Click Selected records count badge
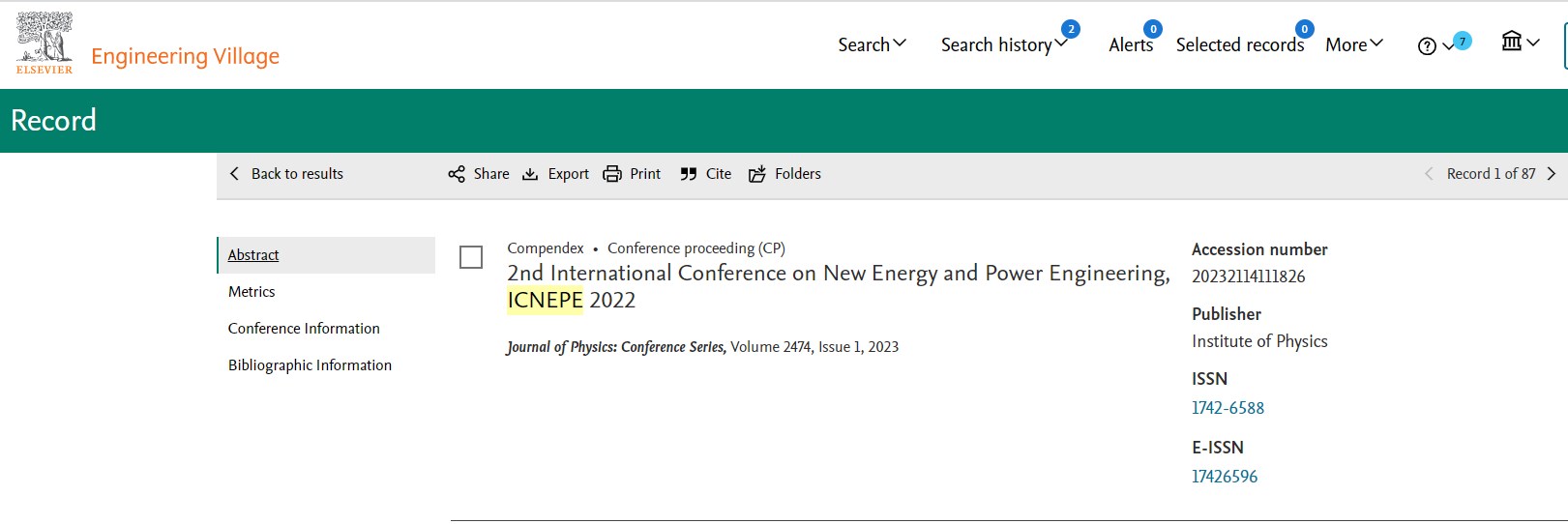 click(1305, 29)
